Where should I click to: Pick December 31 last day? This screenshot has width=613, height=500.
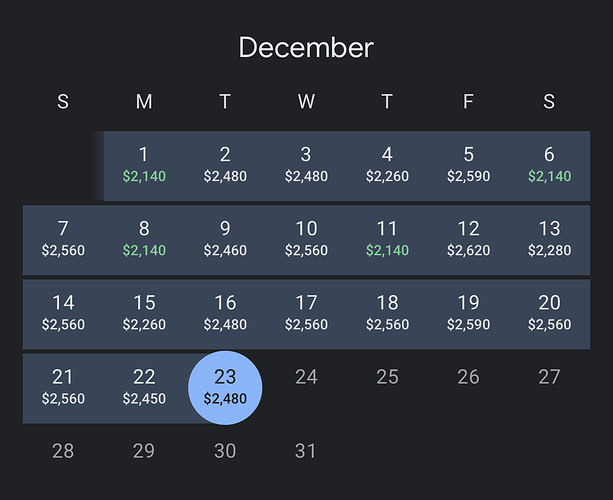[x=306, y=451]
